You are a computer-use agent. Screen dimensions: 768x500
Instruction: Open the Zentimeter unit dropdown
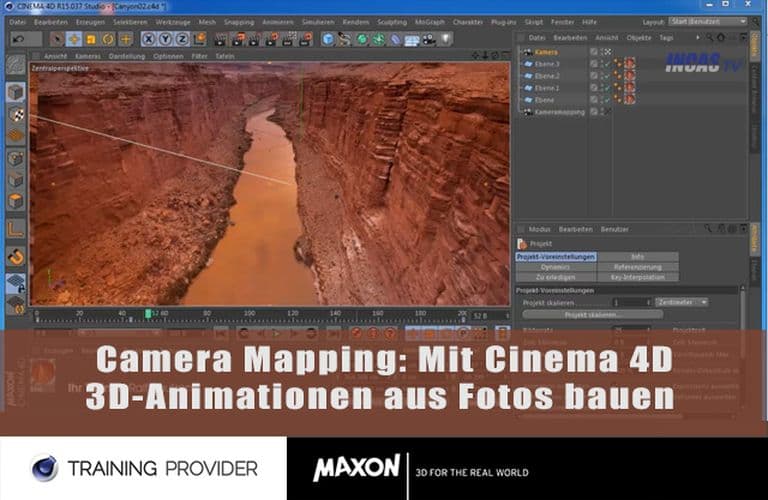coord(681,302)
